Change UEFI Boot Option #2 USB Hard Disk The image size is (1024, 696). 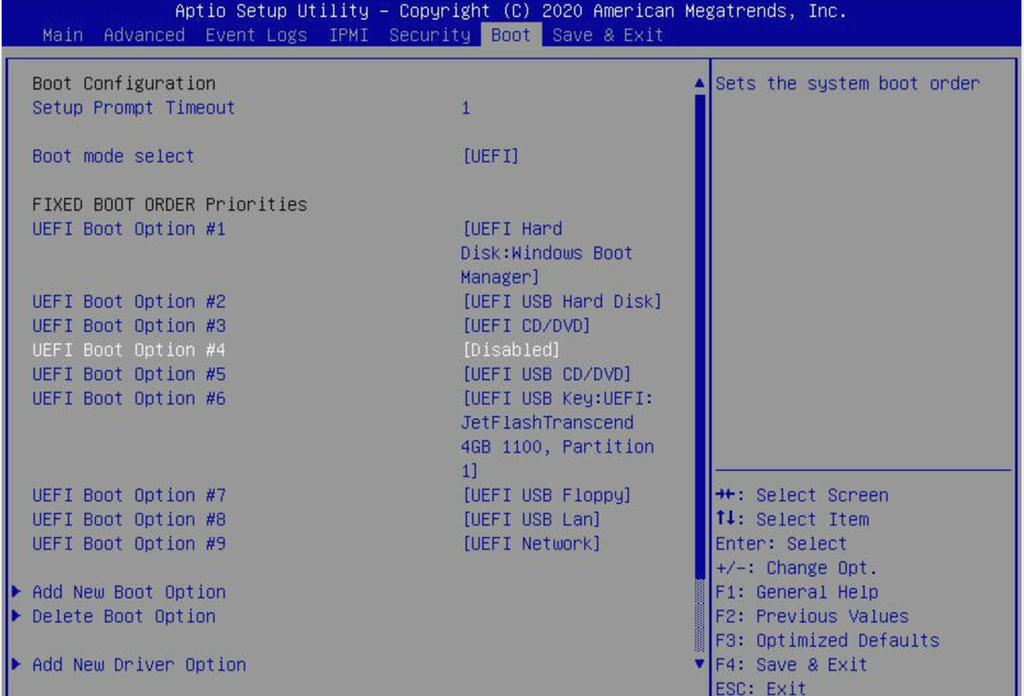click(x=561, y=301)
